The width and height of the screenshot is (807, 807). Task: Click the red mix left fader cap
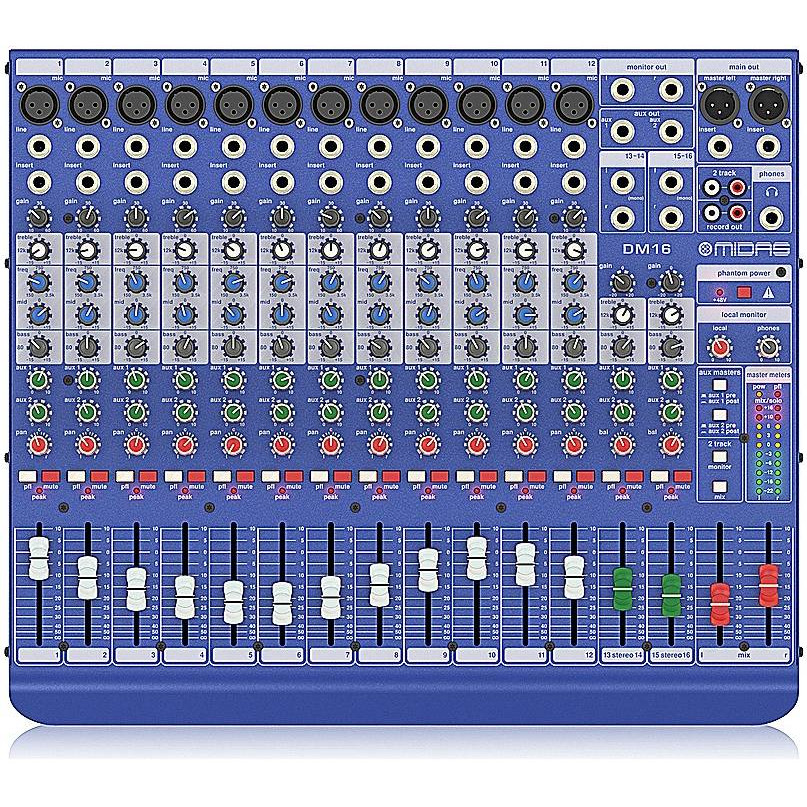point(720,604)
